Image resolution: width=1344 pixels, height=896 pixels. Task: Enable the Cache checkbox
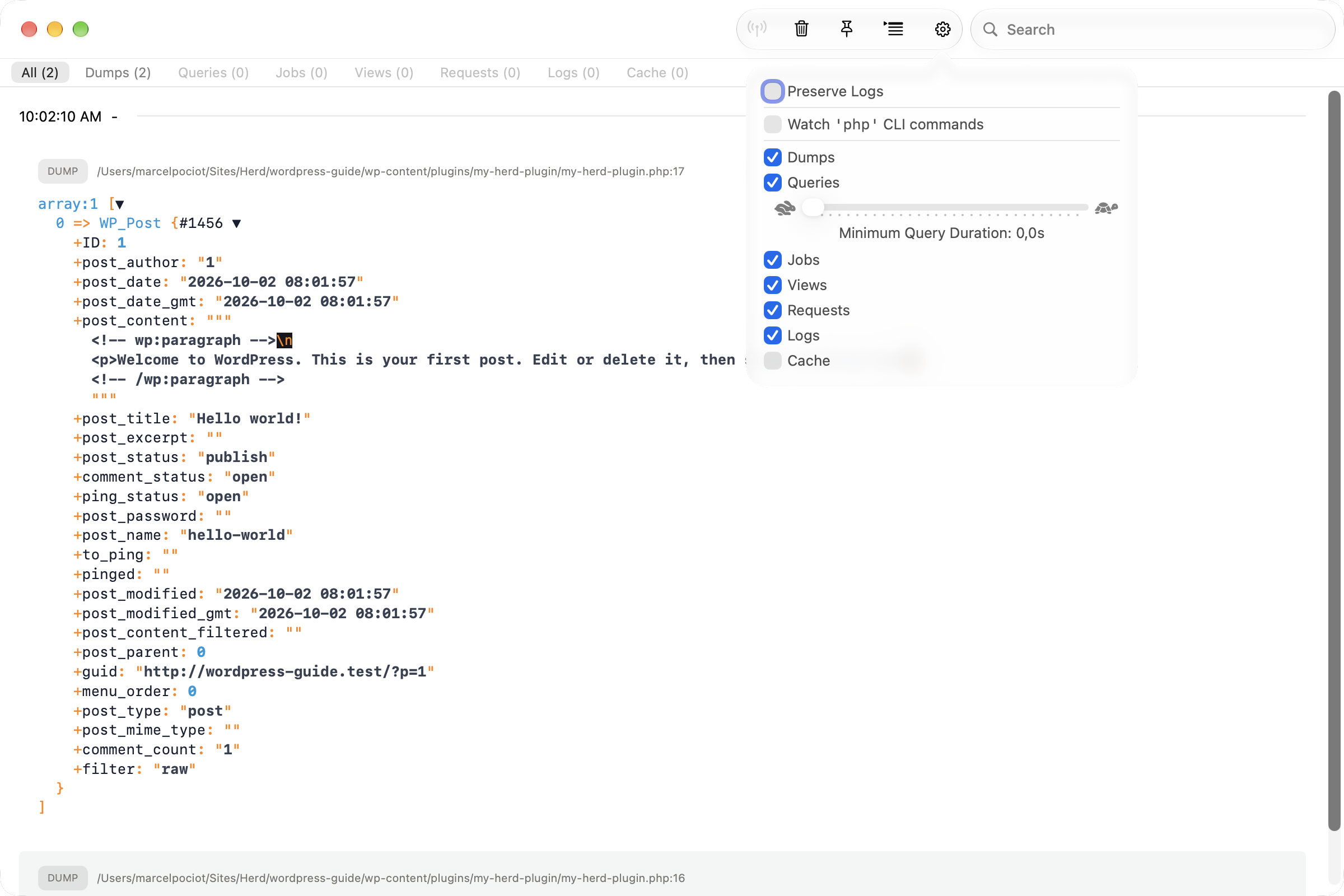[x=773, y=361]
